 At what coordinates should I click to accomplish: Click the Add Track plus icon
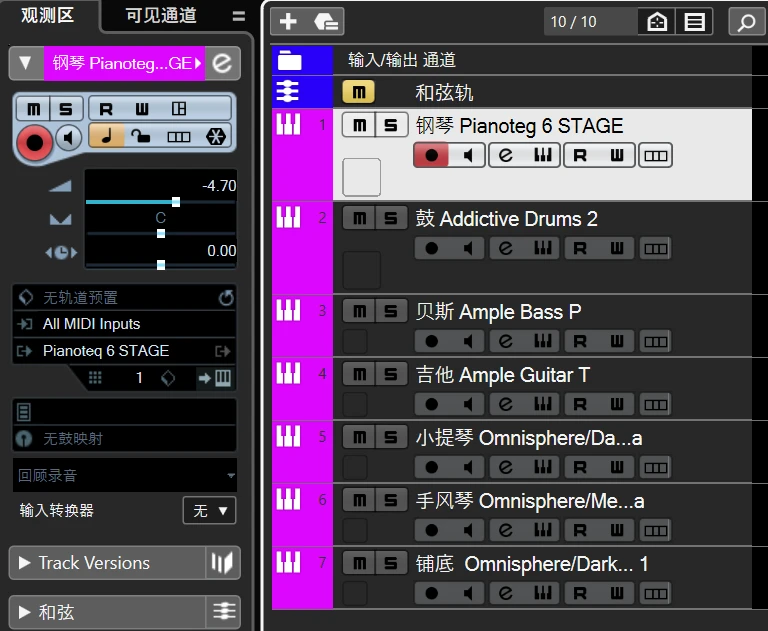(x=288, y=22)
